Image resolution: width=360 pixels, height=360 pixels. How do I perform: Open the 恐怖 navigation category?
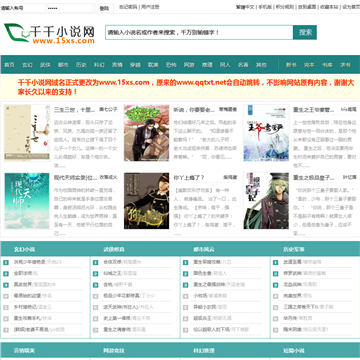[x=171, y=65]
